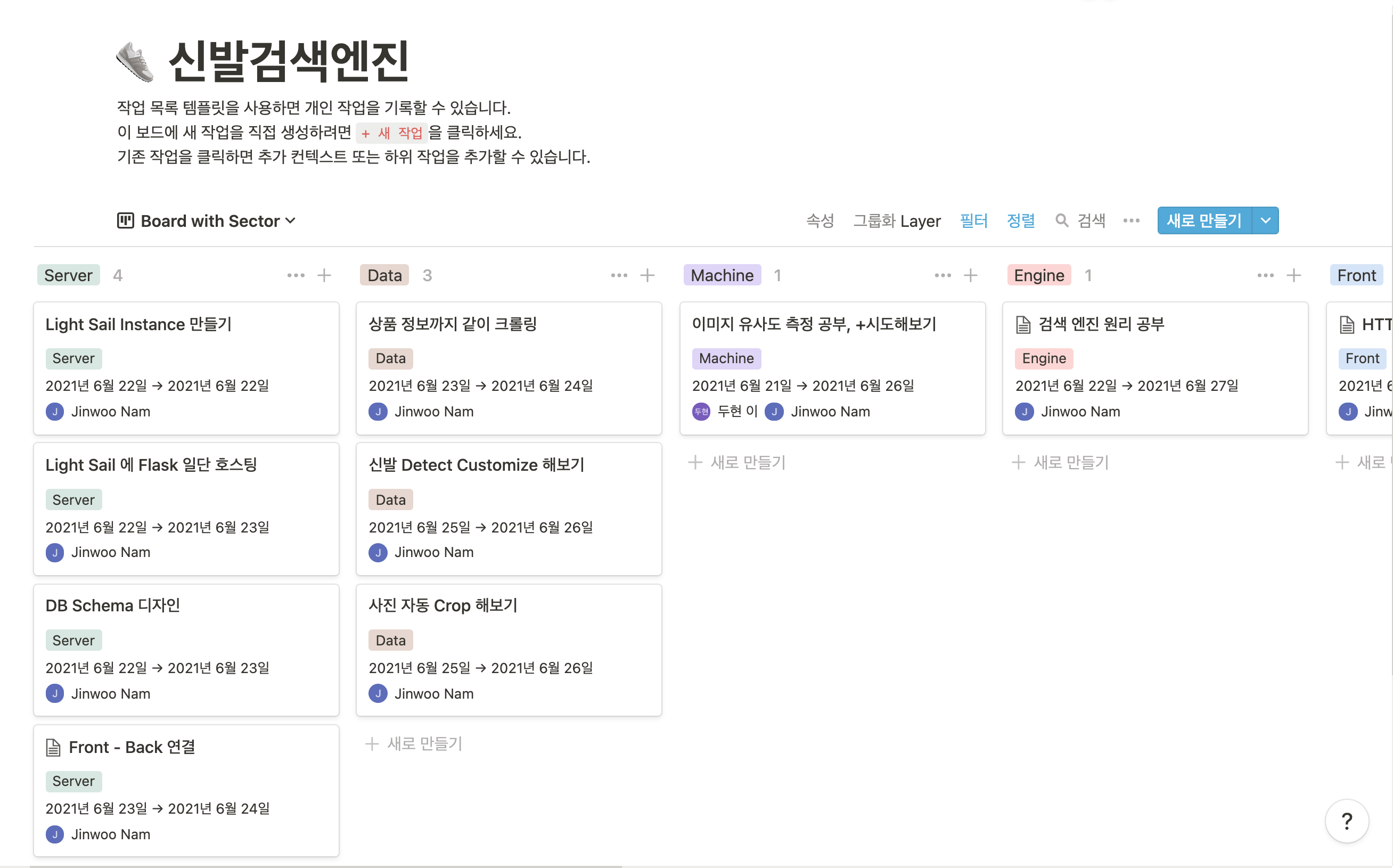Open the 그룹화 Layer grouping menu
Screen dimensions: 1393x868
(897, 221)
